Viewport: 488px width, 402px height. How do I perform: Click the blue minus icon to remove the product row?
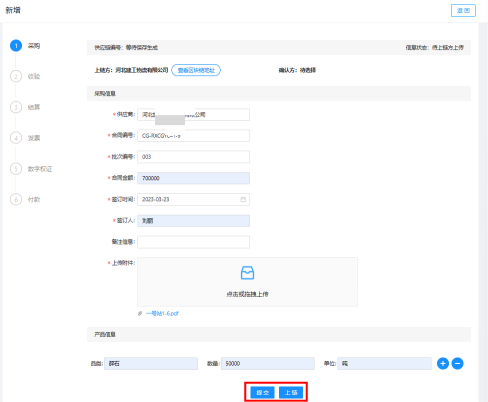coord(457,363)
